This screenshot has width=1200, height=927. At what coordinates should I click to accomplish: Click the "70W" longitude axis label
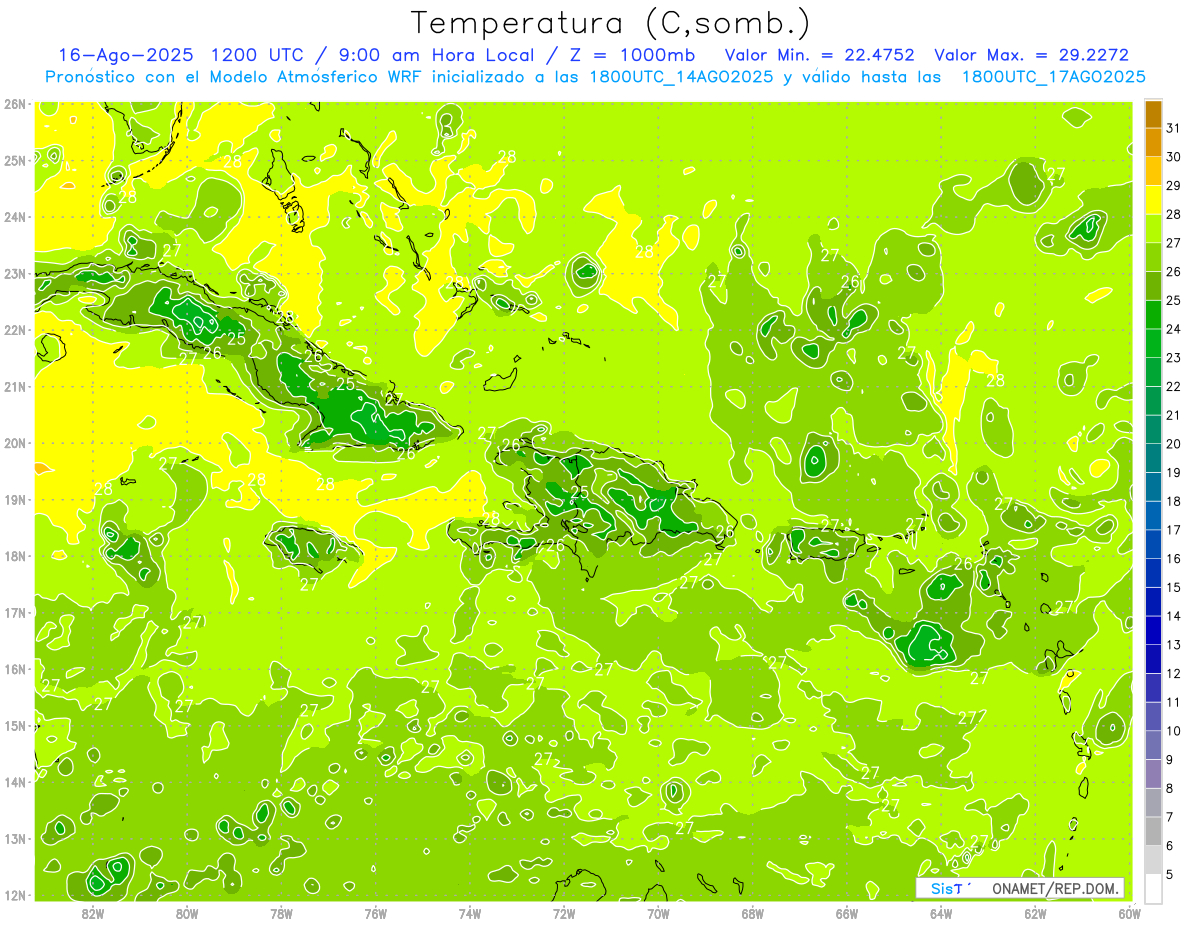[x=658, y=912]
